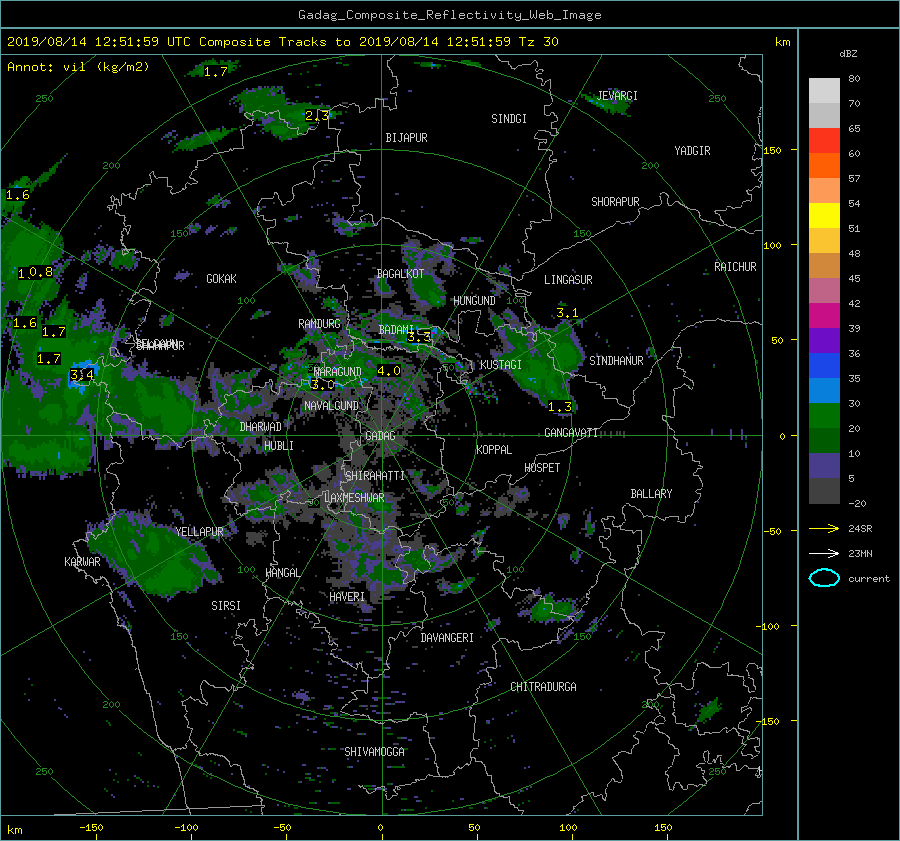Screen dimensions: 900x841
Task: Click the 3.3 VIL annotation near Badami
Action: [x=418, y=338]
